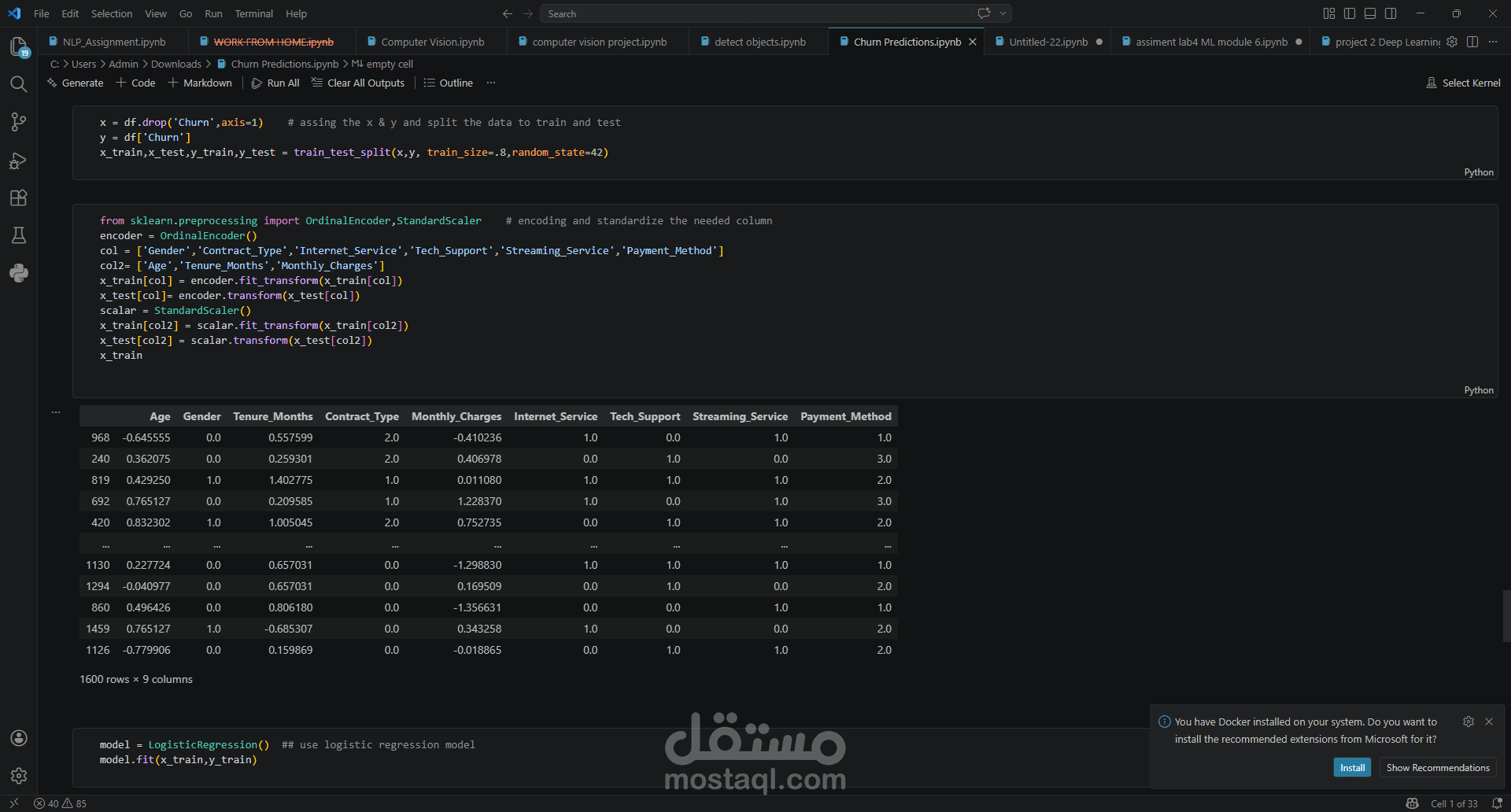Viewport: 1511px width, 812px height.
Task: Open notification settings gear icon
Action: point(1469,722)
